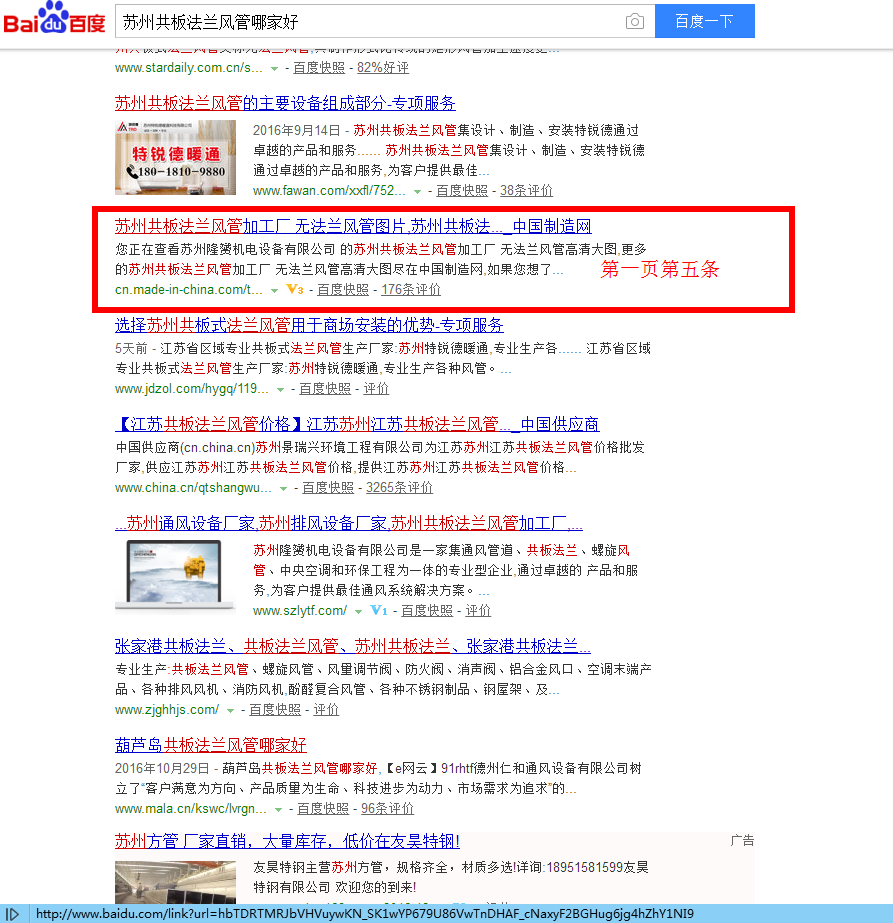Open result 选择苏州共板式法兰风管用于商场安装的优势
Viewport: 893px width, 923px height.
click(309, 325)
